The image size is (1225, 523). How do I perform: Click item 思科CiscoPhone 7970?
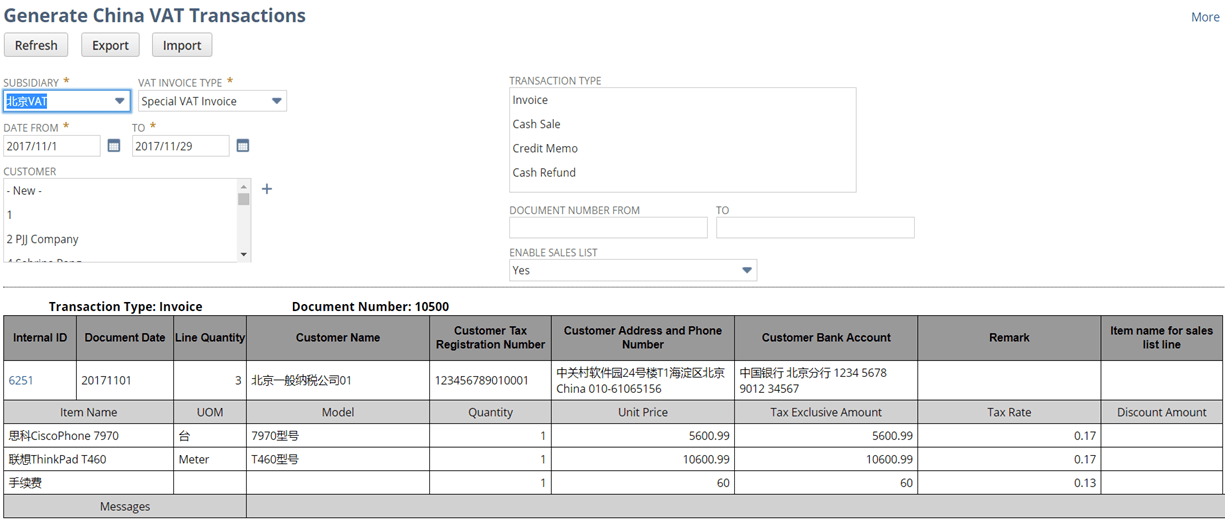(88, 436)
